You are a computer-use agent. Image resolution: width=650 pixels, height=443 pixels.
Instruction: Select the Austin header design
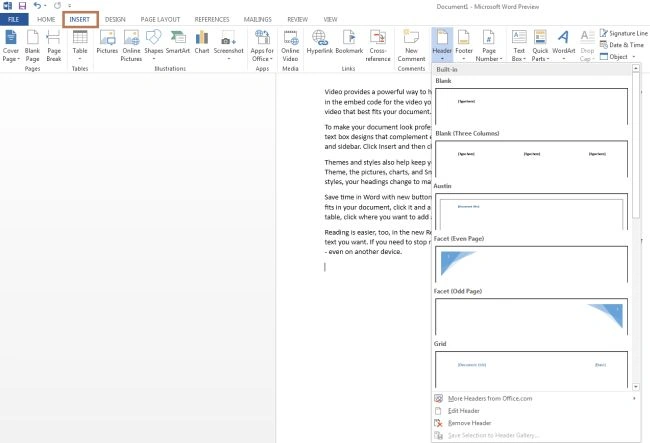(531, 212)
